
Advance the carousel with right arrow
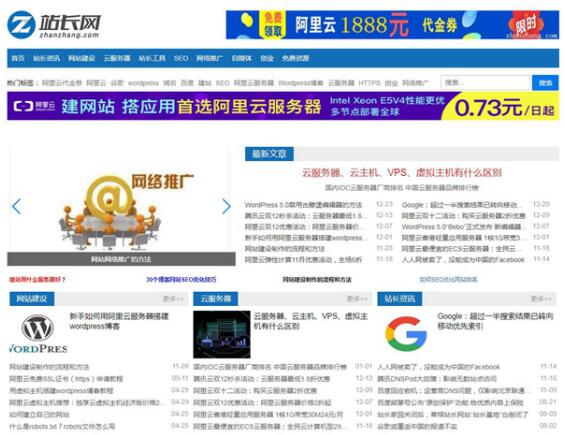coord(226,207)
